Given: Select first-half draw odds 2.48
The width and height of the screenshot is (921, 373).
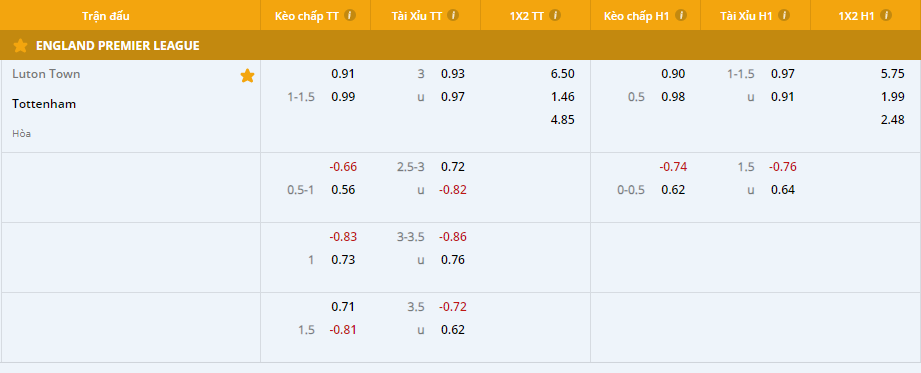Looking at the screenshot, I should (x=893, y=120).
